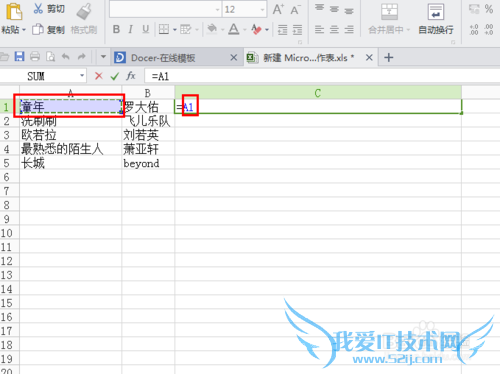This screenshot has height=374, width=500.
Task: Open the table style icon
Action: pos(186,30)
